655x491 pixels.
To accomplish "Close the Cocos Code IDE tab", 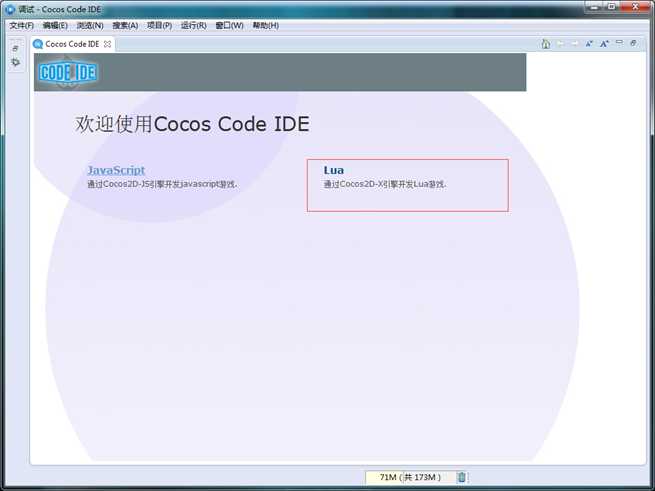I will (107, 44).
